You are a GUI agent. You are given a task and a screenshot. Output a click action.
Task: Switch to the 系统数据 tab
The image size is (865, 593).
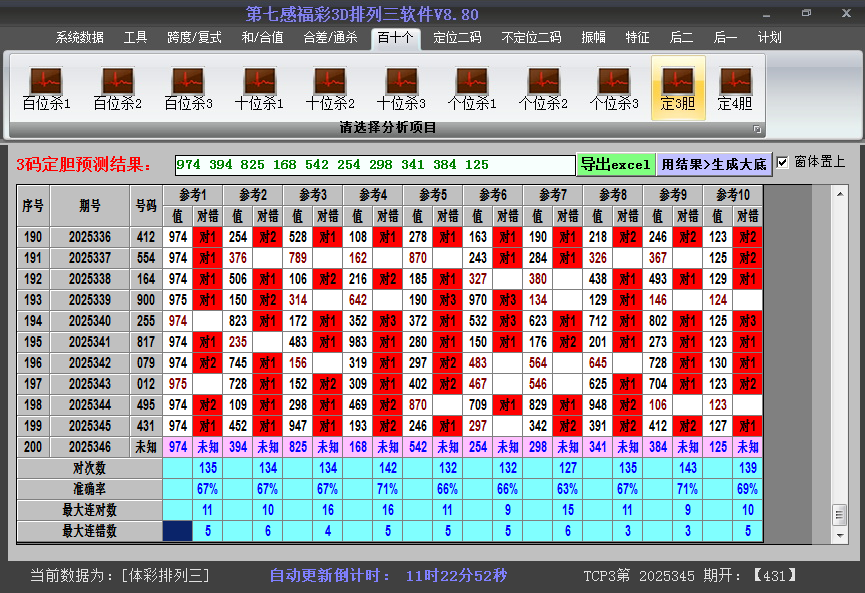click(80, 38)
